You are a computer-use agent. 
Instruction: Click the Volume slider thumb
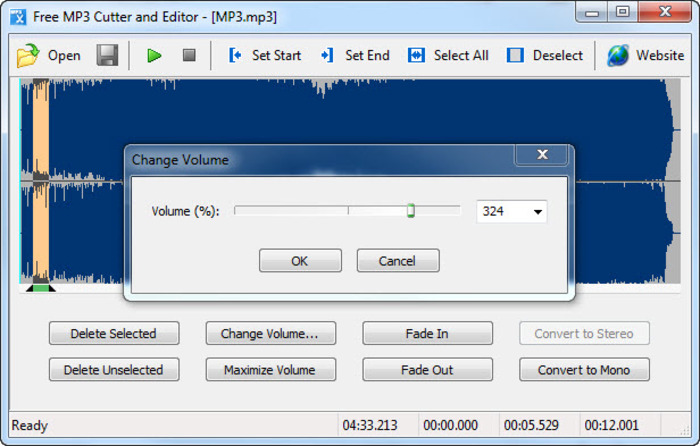click(x=410, y=211)
